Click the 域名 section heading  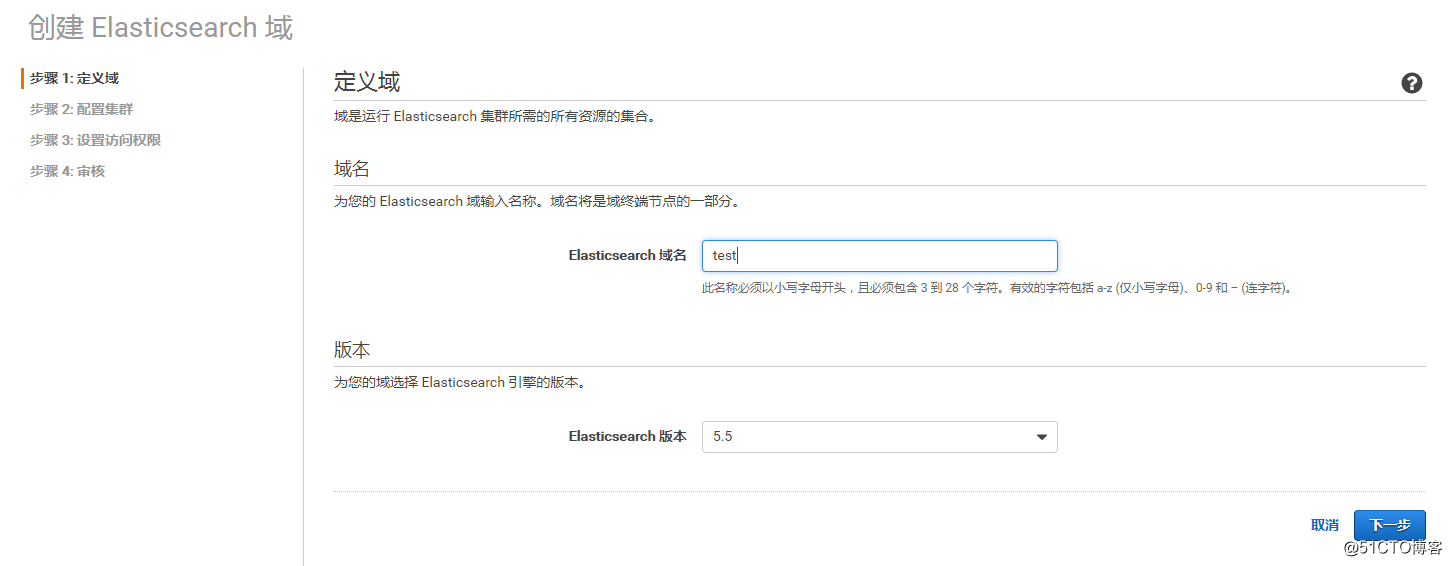click(x=352, y=169)
